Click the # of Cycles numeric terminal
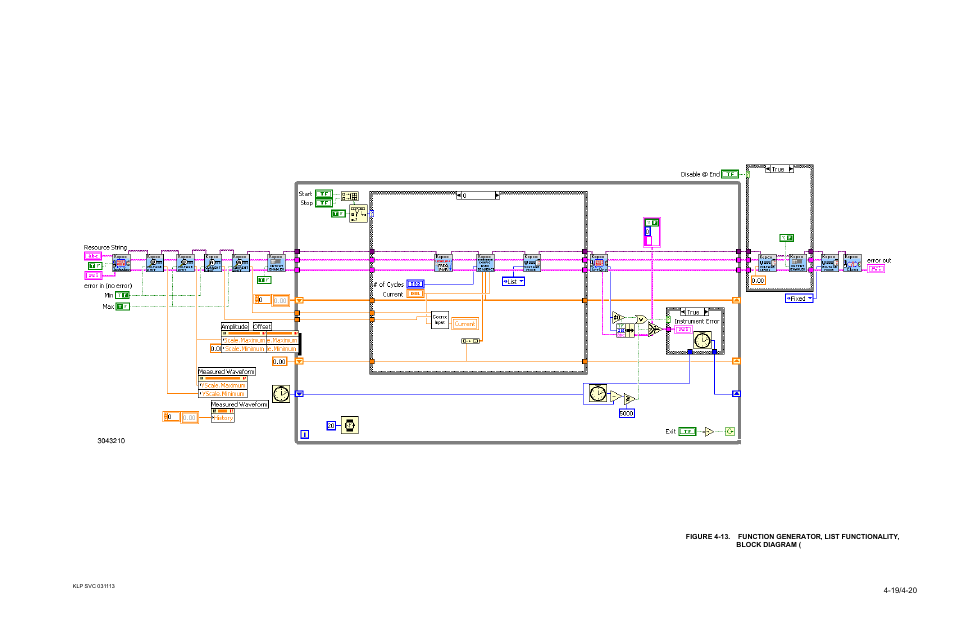 coord(415,284)
